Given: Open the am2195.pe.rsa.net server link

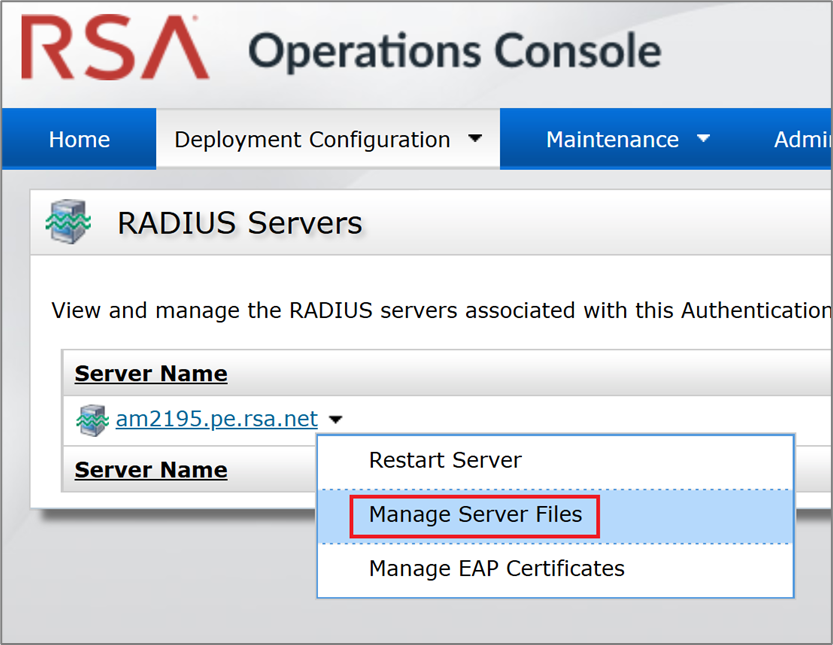Looking at the screenshot, I should (x=216, y=418).
